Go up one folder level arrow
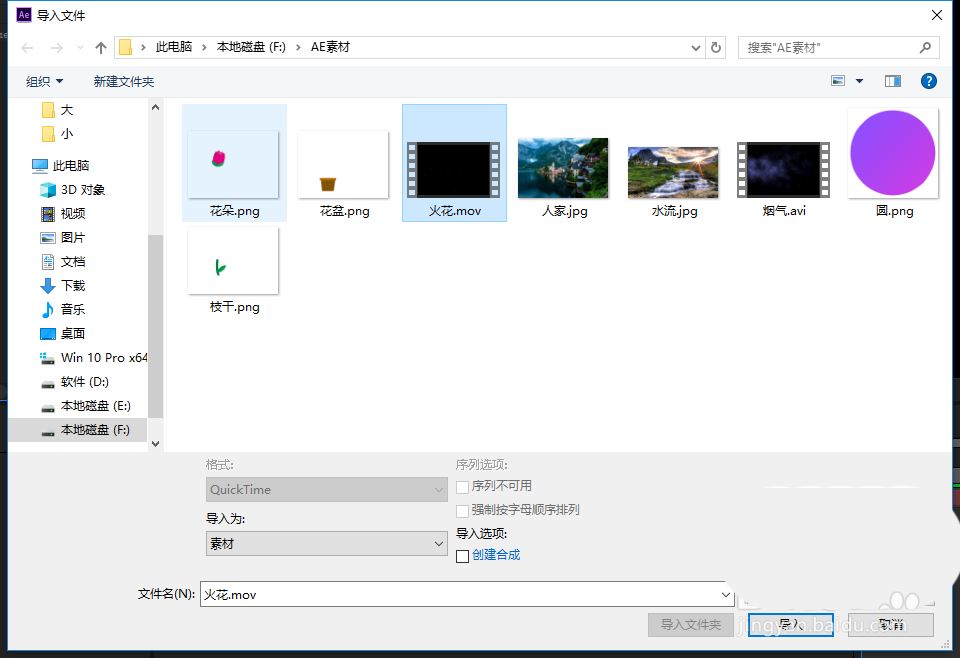Viewport: 960px width, 658px height. [101, 47]
